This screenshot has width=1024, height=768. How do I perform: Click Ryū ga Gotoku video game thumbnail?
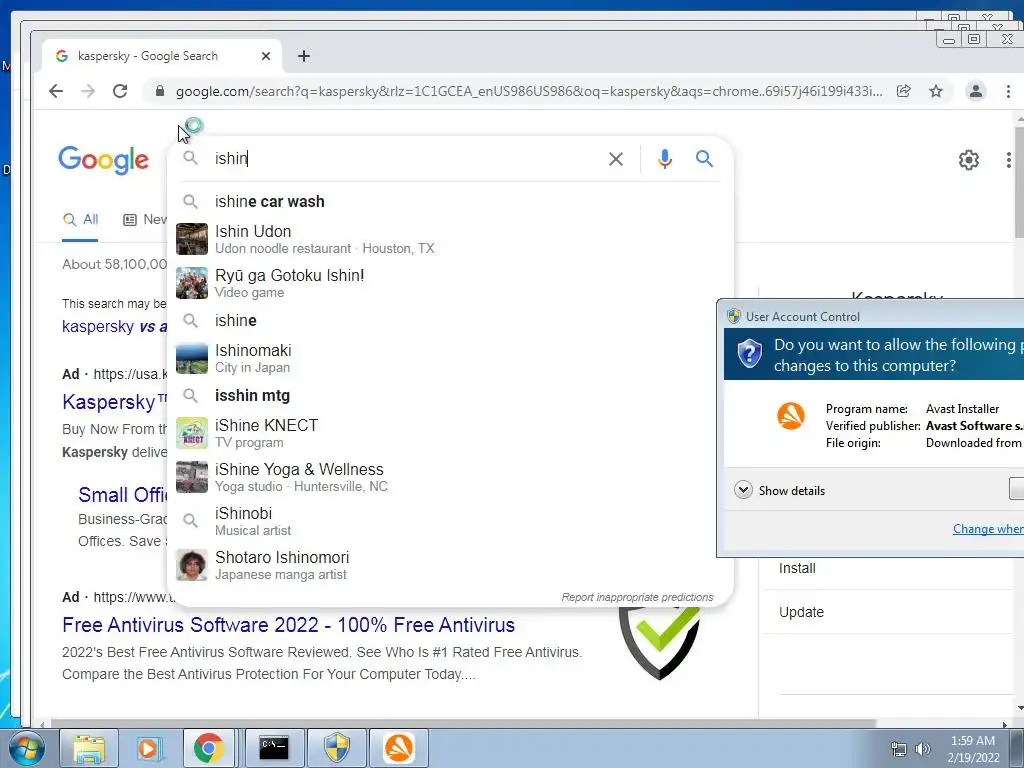pyautogui.click(x=192, y=283)
